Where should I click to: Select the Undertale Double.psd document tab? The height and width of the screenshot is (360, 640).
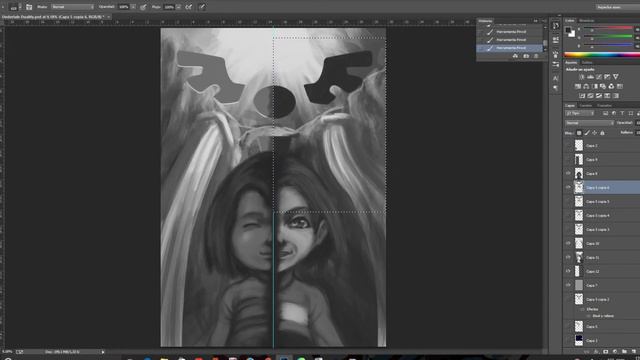(53, 17)
